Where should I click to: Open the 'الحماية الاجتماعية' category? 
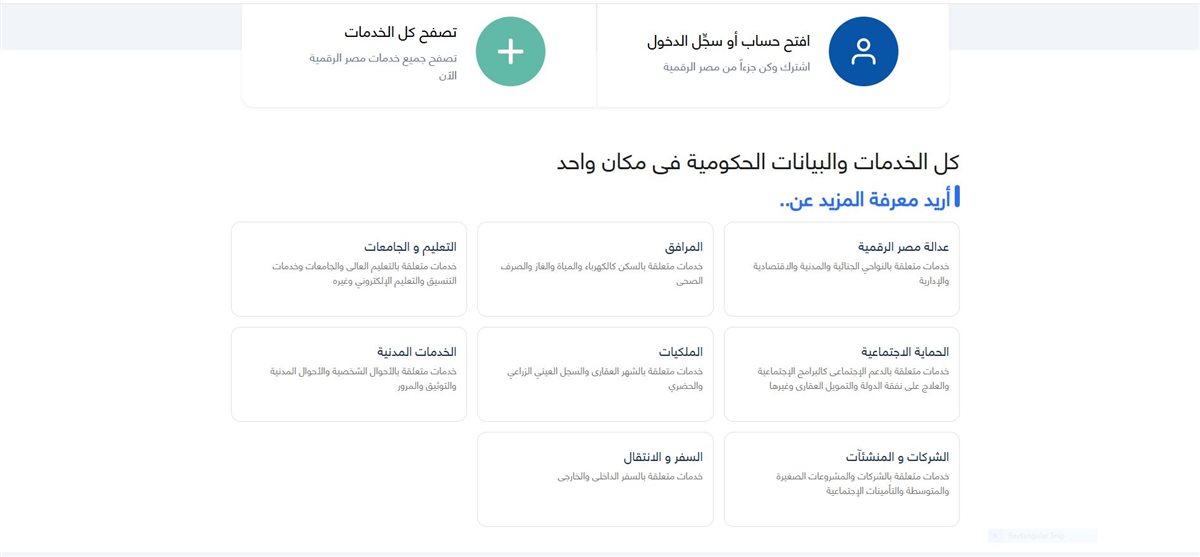pyautogui.click(x=841, y=374)
